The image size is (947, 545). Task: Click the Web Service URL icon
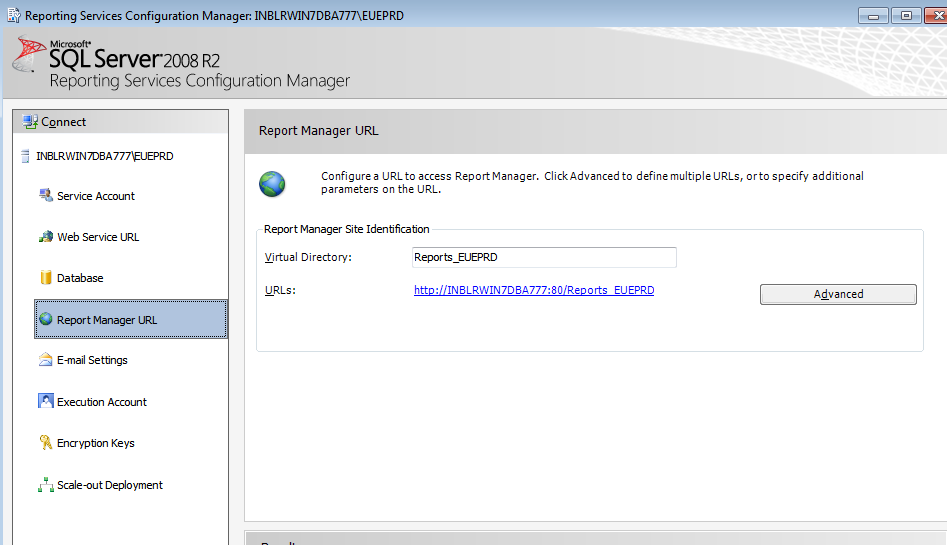[x=46, y=236]
